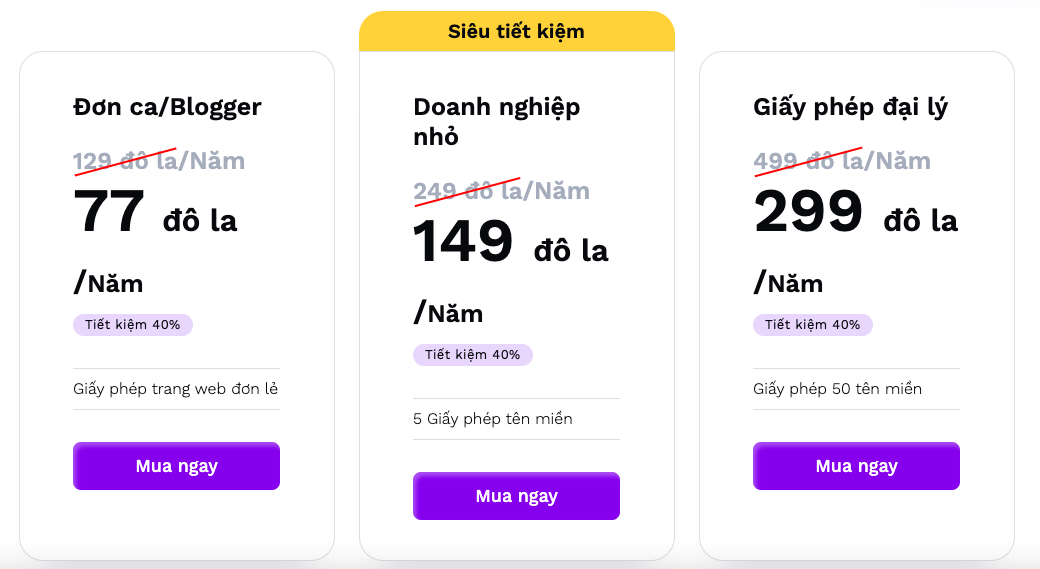This screenshot has width=1040, height=569.
Task: Click Giấy phép 50 tên miền text
Action: point(837,389)
